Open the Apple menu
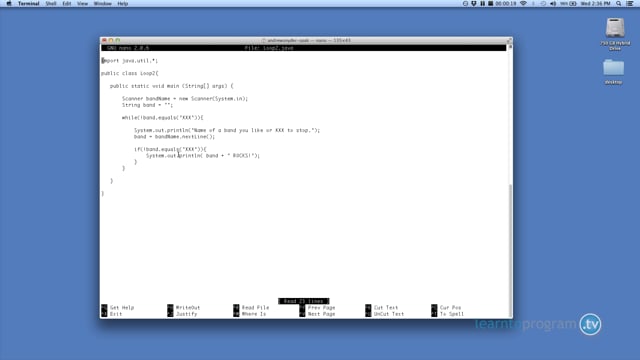640x360 pixels. click(9, 4)
